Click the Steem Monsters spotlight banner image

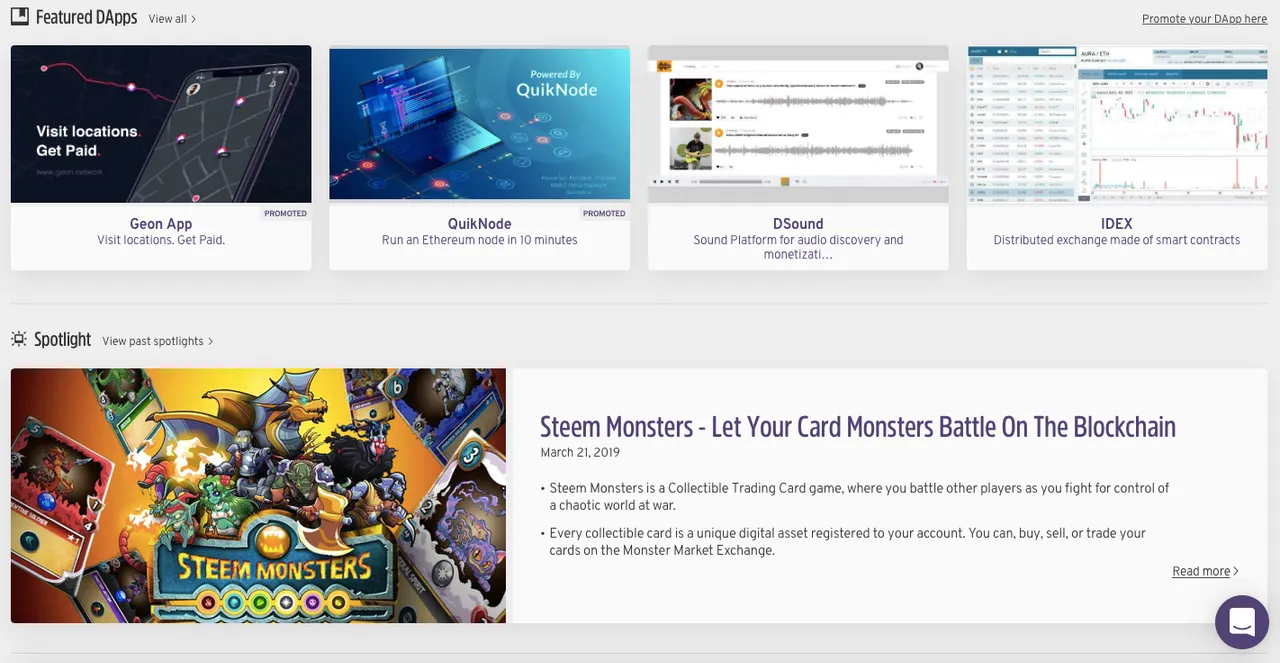(258, 496)
